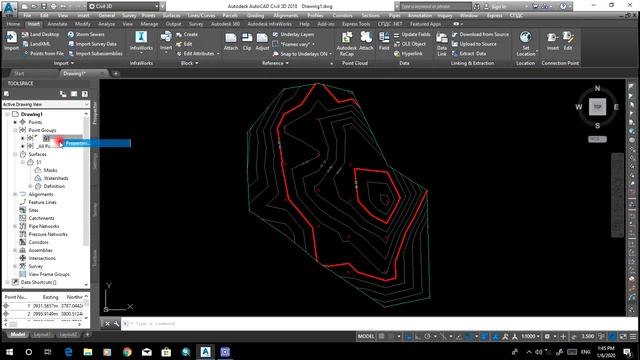Expand Pipe Networks tree node
The image size is (640, 360).
tap(15, 226)
